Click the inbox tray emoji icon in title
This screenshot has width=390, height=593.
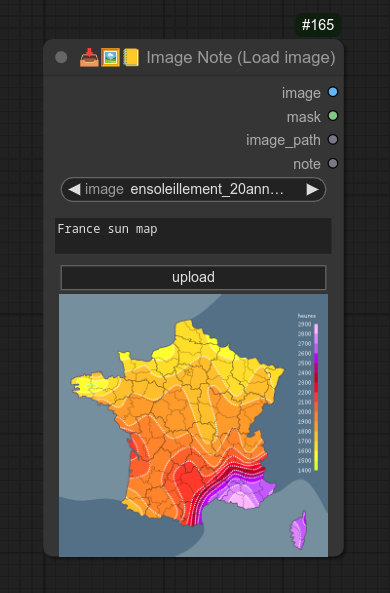pos(89,57)
